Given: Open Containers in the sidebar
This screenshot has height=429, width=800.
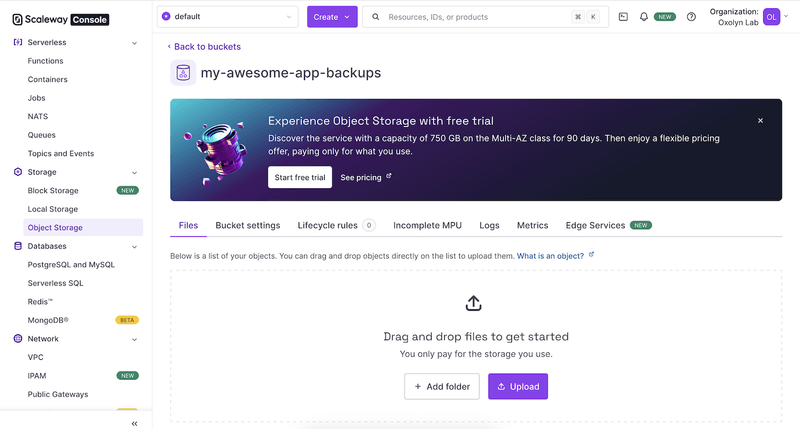Looking at the screenshot, I should [x=47, y=79].
